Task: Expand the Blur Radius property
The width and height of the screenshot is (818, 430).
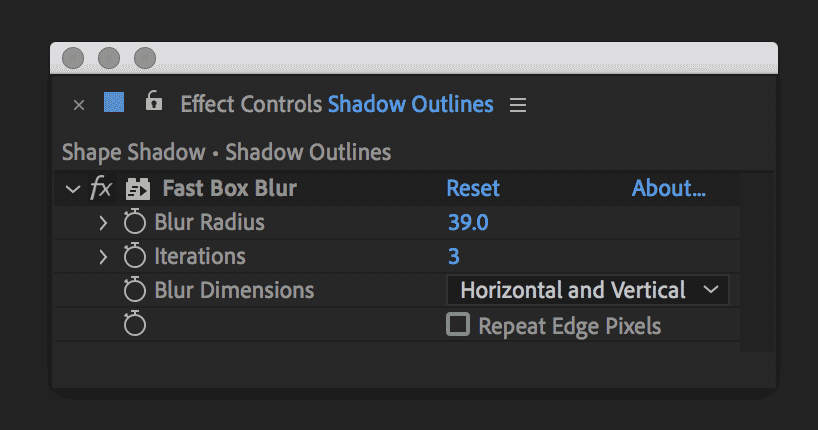Action: [103, 222]
